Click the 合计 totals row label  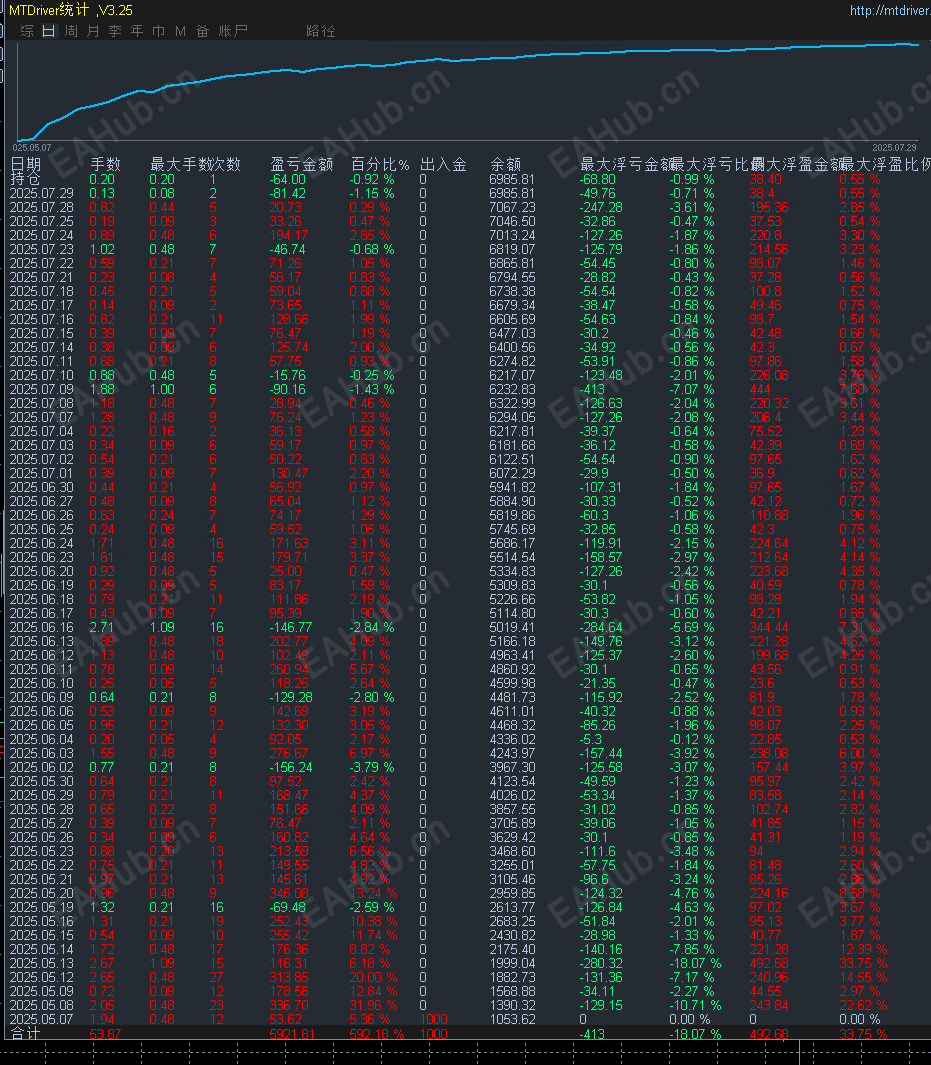click(26, 1034)
